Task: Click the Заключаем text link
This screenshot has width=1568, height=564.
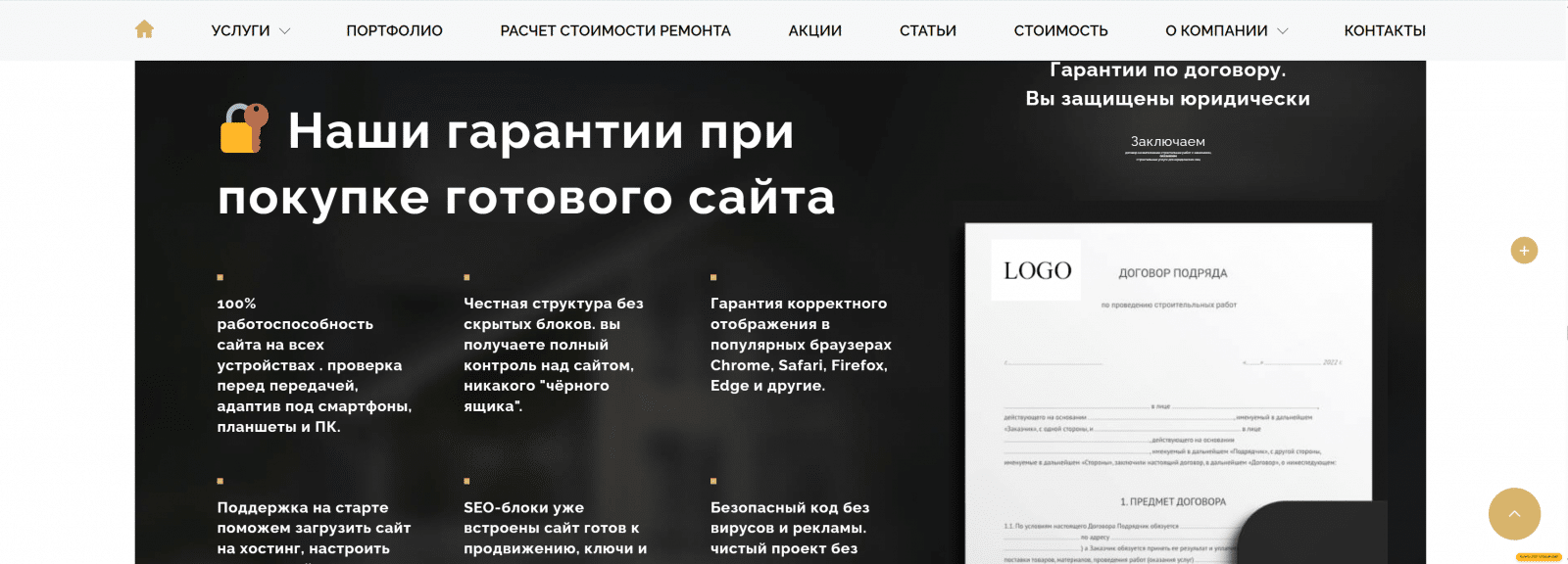Action: click(1167, 142)
